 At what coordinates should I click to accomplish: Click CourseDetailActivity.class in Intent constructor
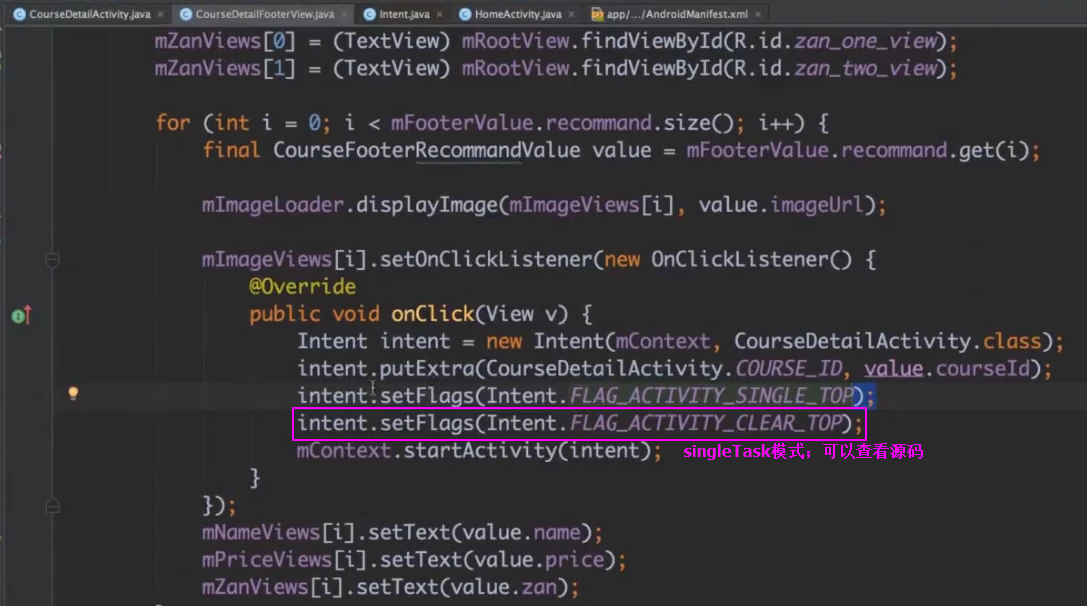[888, 341]
